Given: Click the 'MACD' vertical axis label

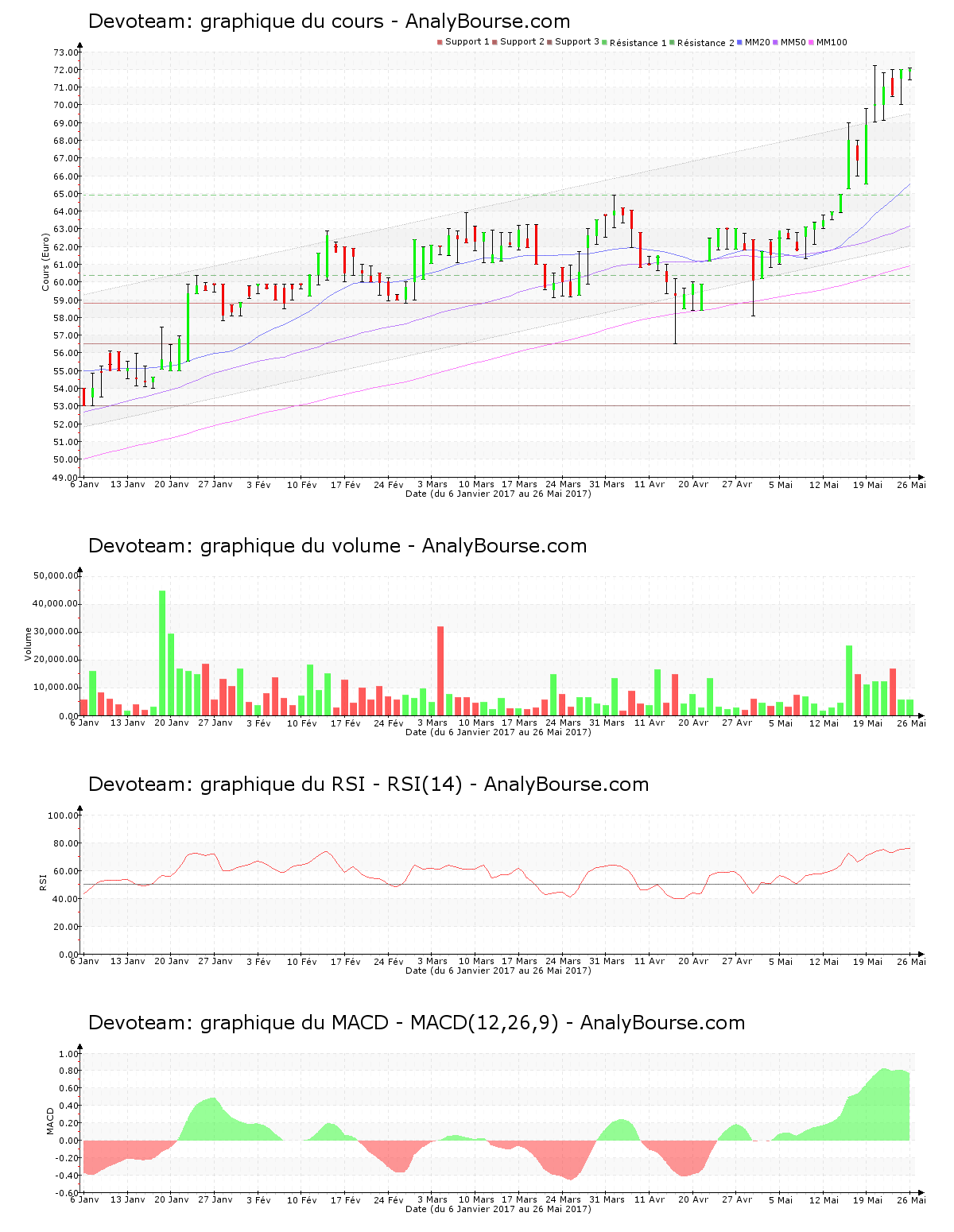Looking at the screenshot, I should [x=51, y=1121].
